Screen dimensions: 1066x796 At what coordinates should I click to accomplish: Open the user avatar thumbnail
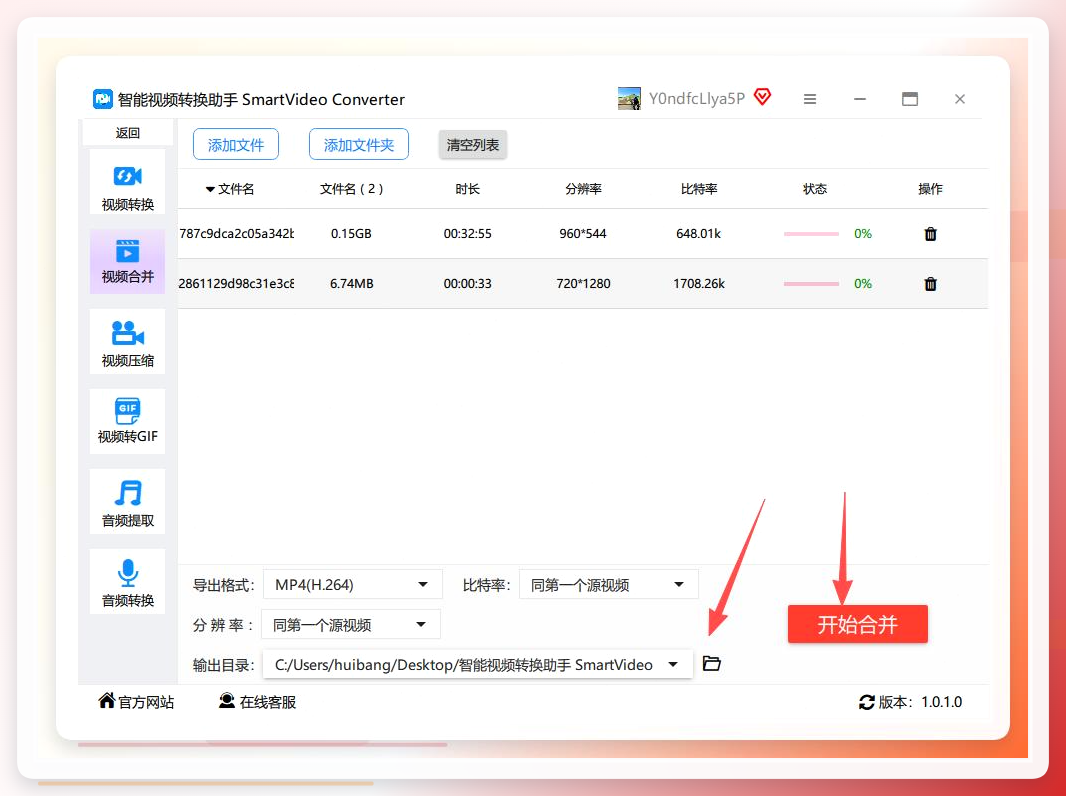pyautogui.click(x=629, y=99)
